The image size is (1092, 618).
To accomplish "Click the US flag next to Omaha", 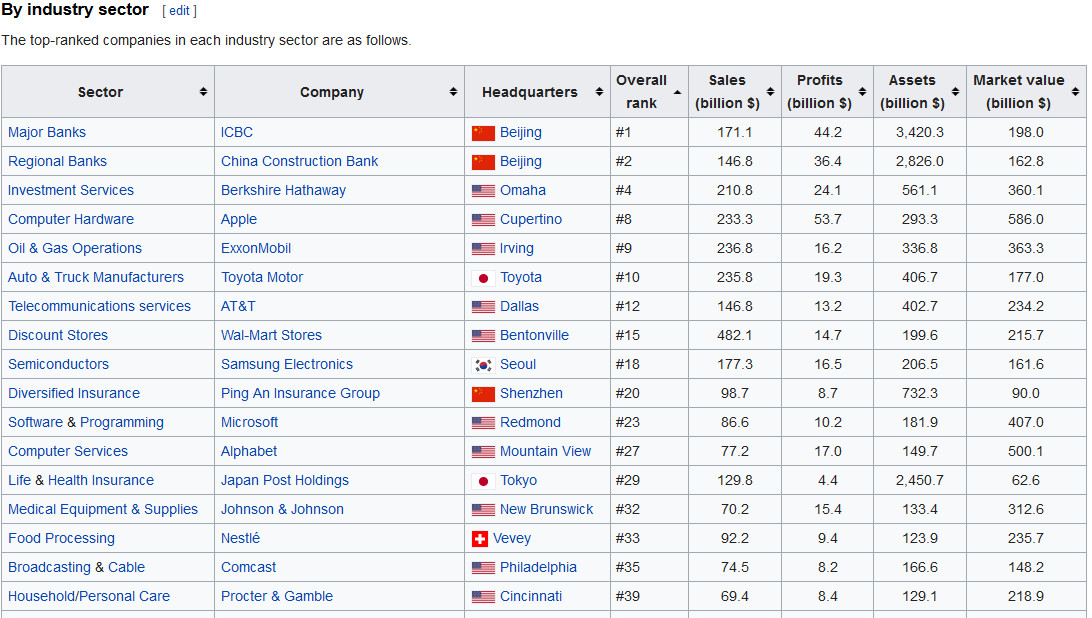I will pos(483,191).
